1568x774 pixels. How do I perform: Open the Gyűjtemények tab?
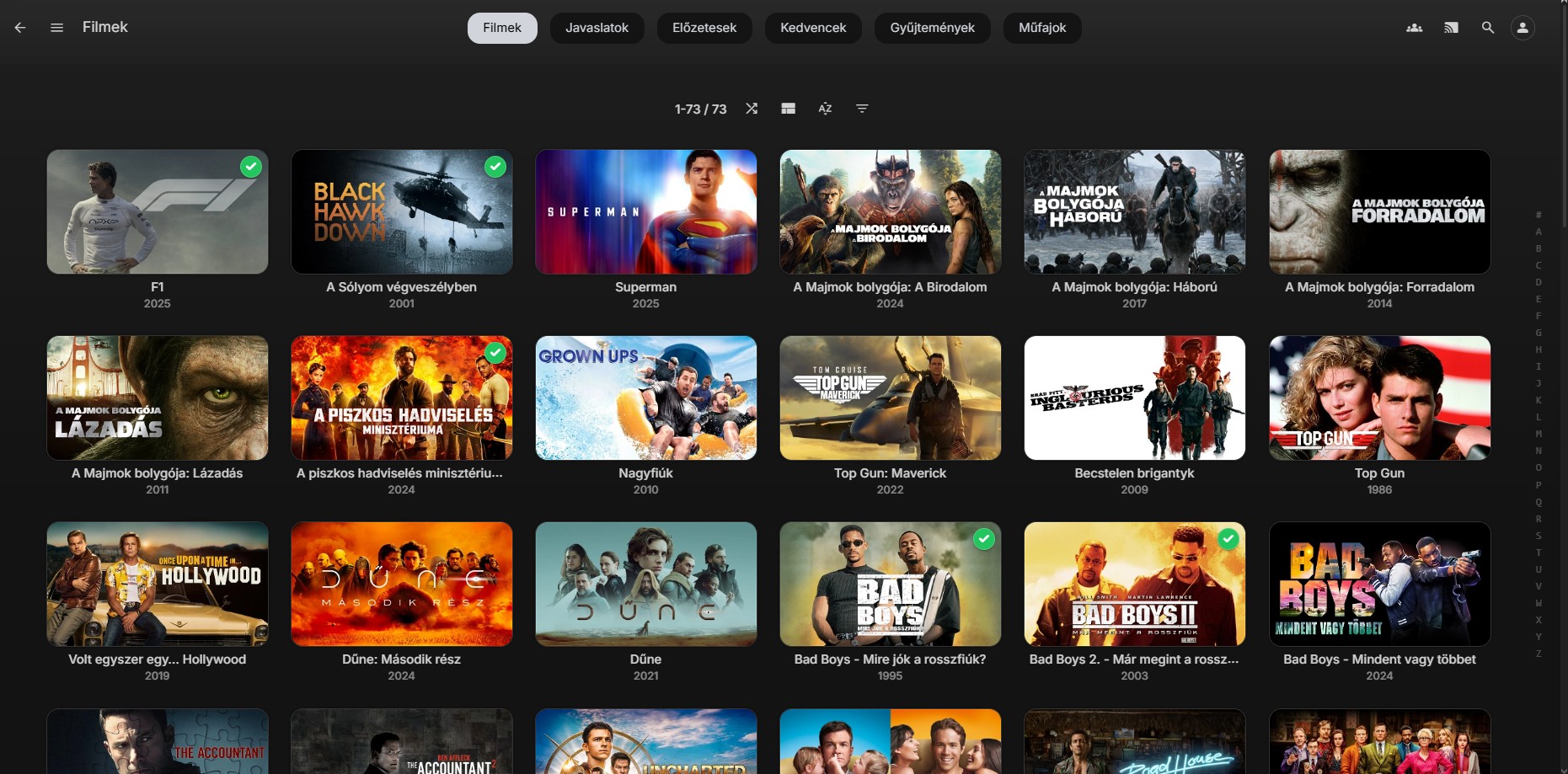(x=933, y=28)
